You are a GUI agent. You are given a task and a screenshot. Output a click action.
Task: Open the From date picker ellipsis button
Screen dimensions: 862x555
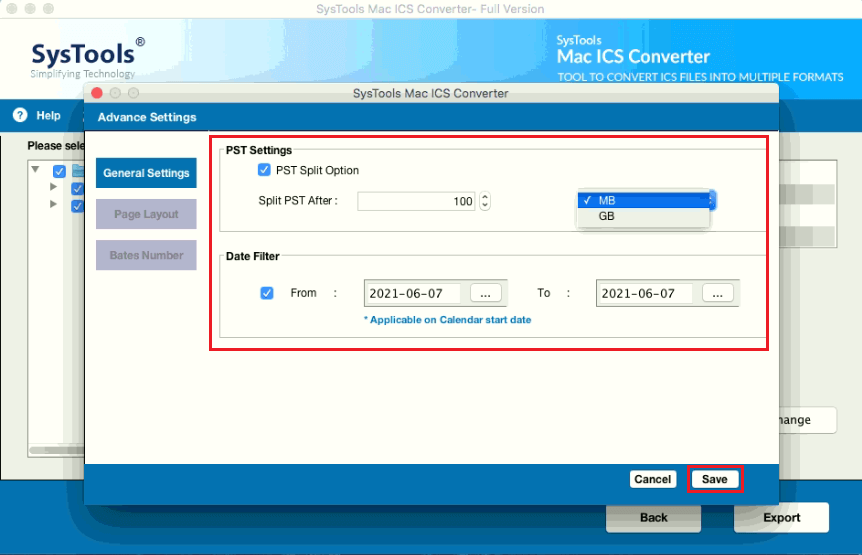point(485,293)
